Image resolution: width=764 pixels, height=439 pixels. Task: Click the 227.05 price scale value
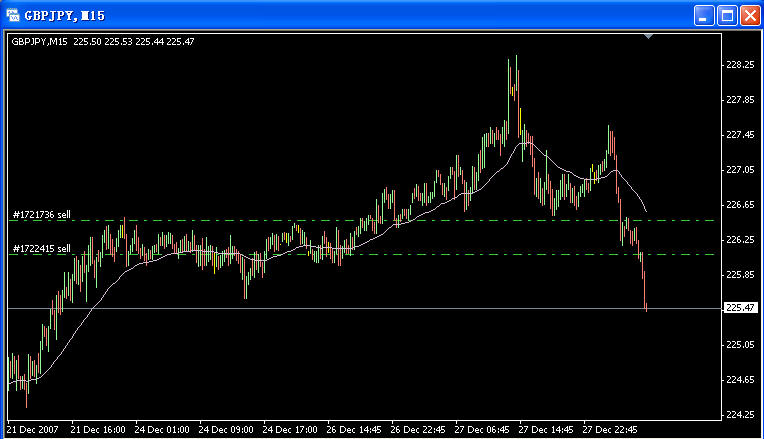coord(740,170)
